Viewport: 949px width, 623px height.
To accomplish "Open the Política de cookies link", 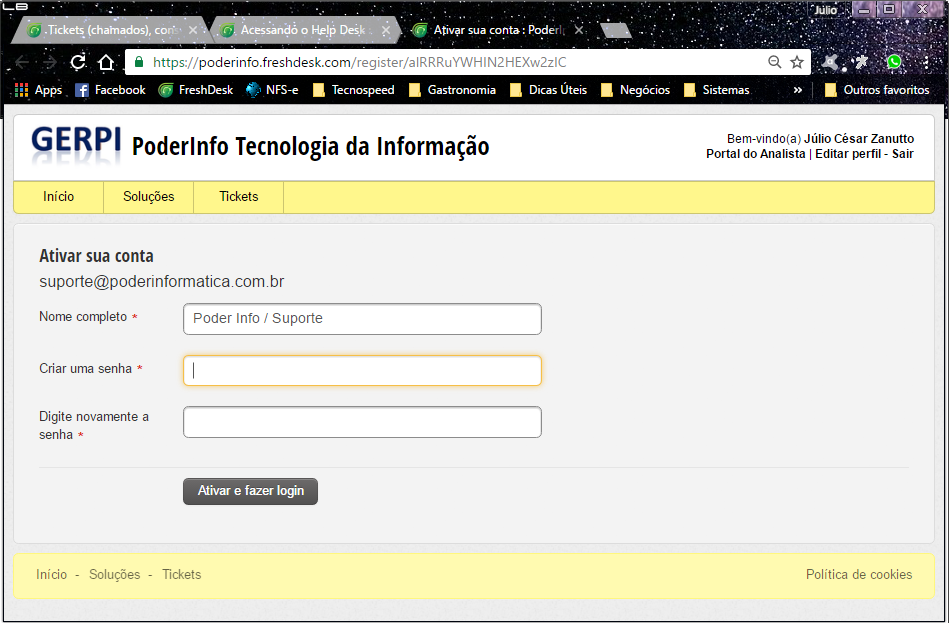I will pyautogui.click(x=859, y=575).
